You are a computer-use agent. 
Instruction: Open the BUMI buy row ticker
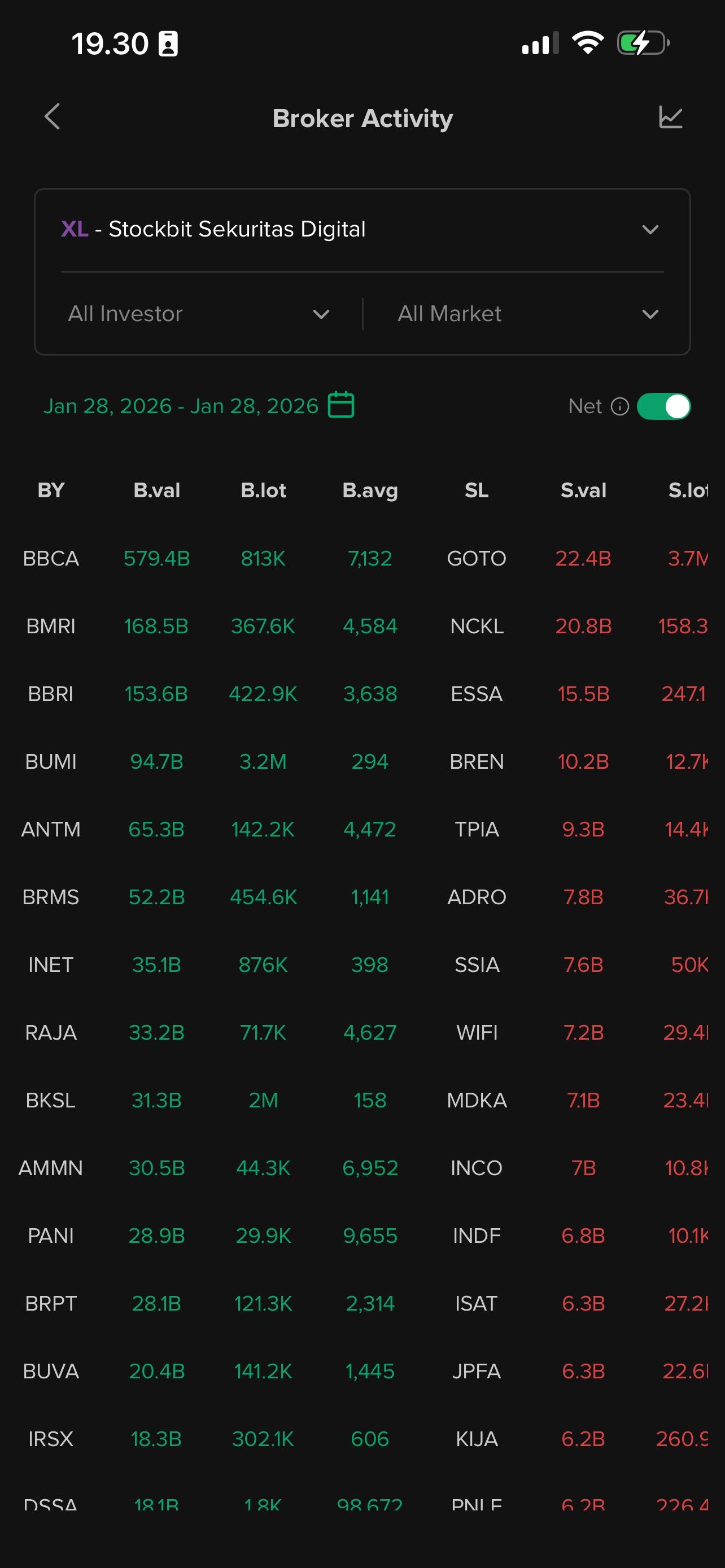click(51, 762)
